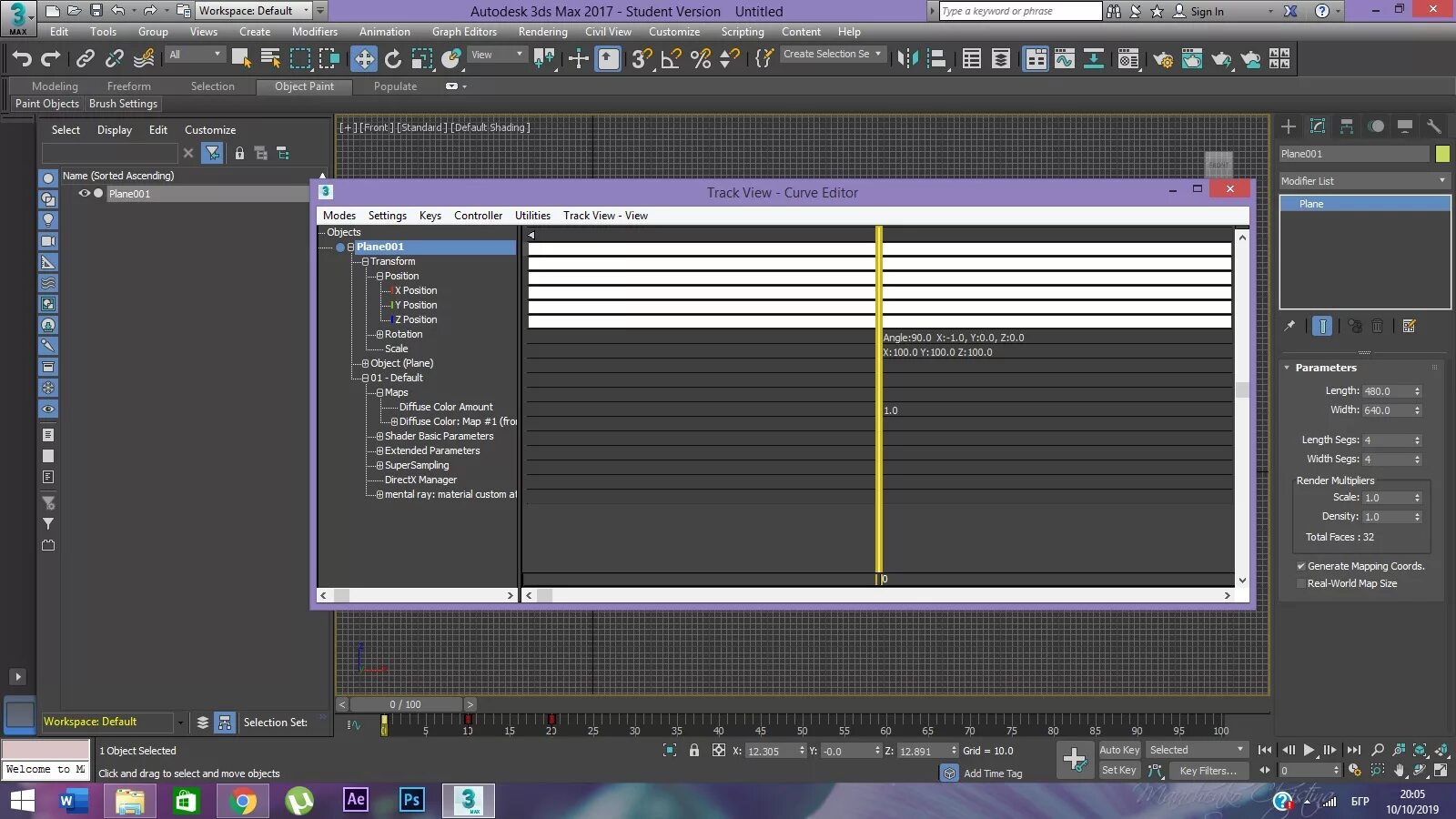
Task: Open the Selected key filter dropdown
Action: point(1197,750)
